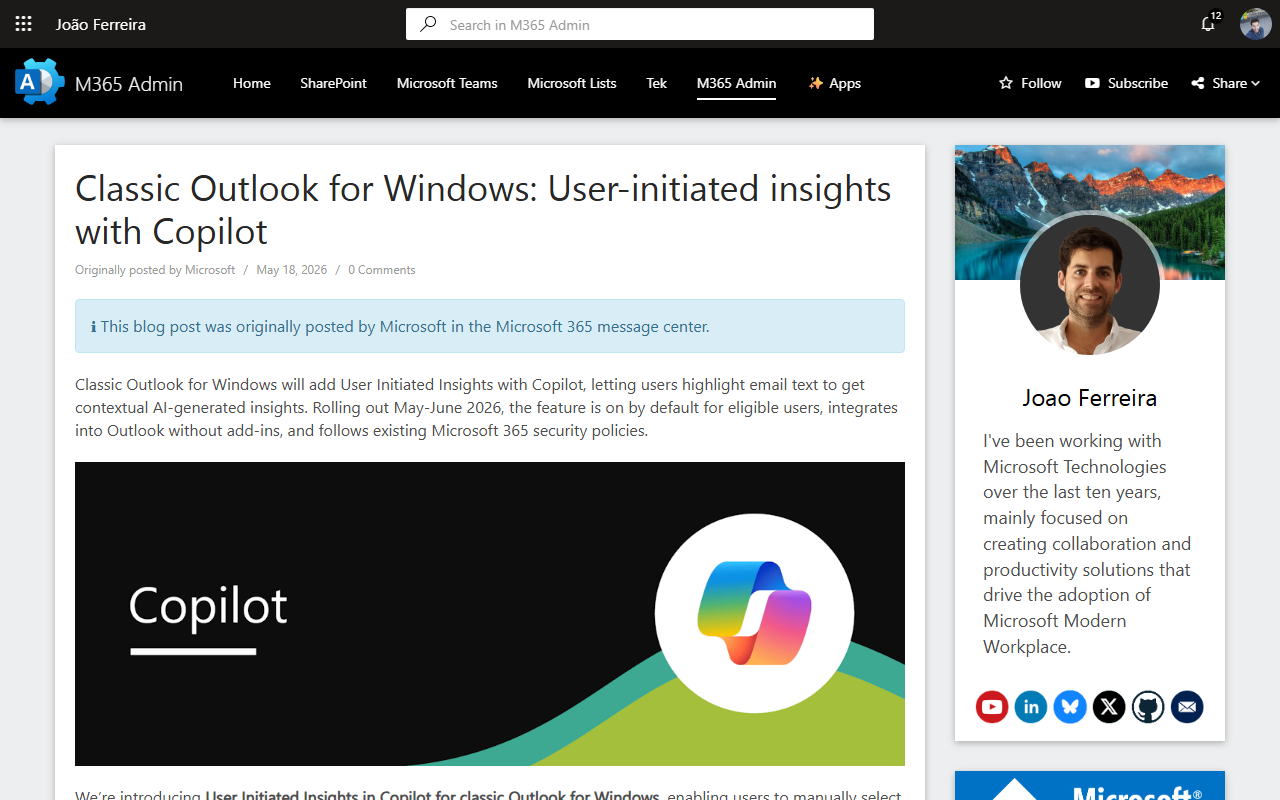The width and height of the screenshot is (1280, 800).
Task: Open the user profile avatar menu
Action: coord(1255,24)
